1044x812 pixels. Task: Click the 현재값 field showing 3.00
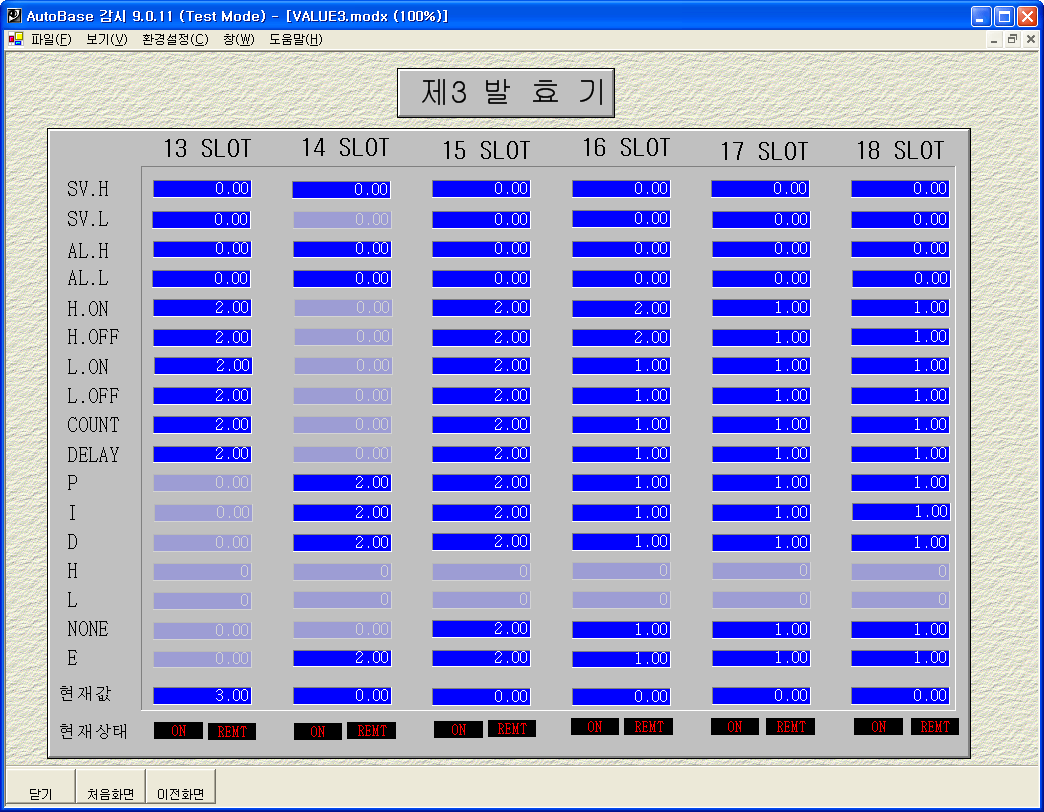tap(202, 696)
